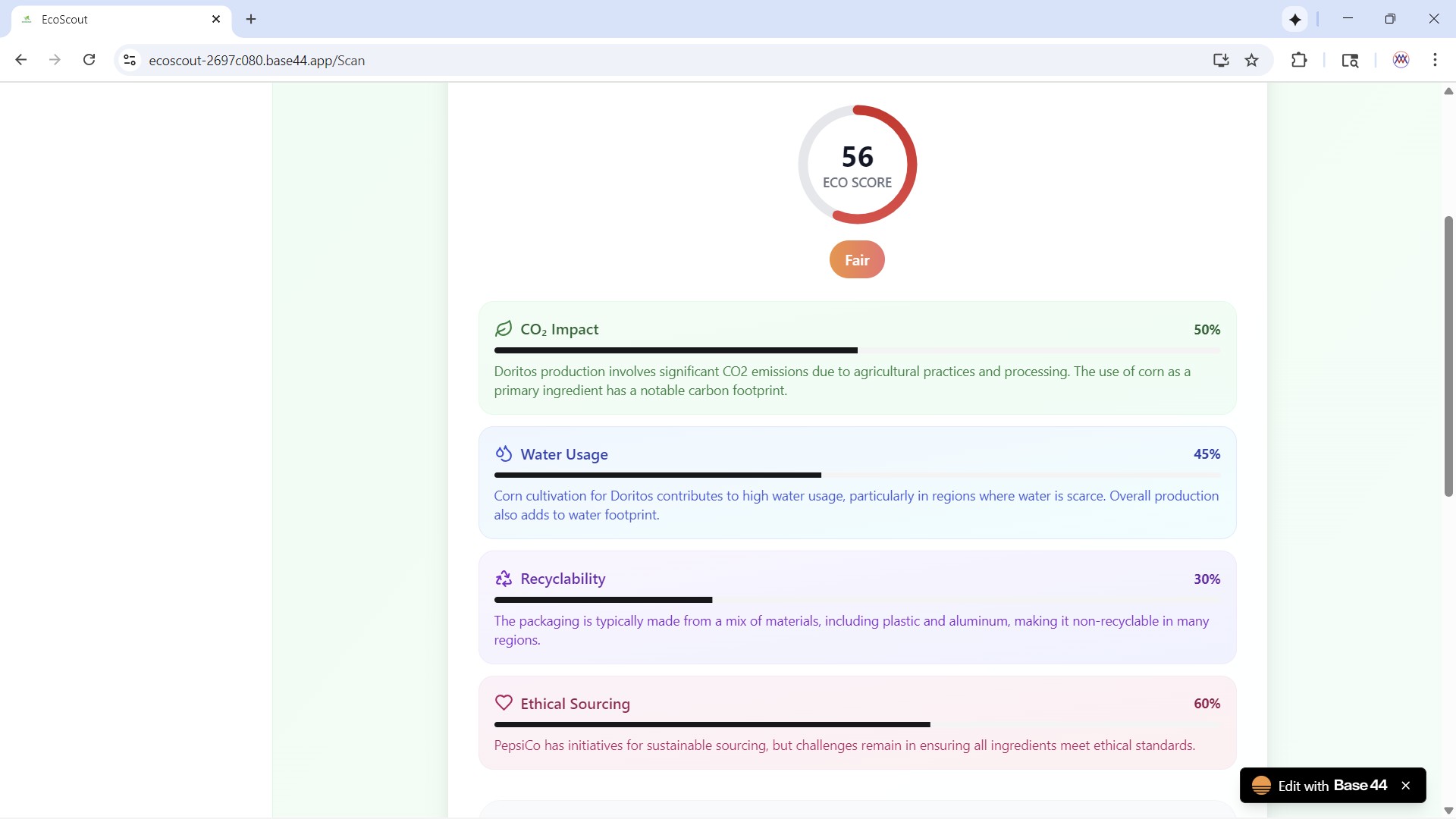Open Gemini sparkle icon in title bar
This screenshot has height=819, width=1456.
[1295, 19]
